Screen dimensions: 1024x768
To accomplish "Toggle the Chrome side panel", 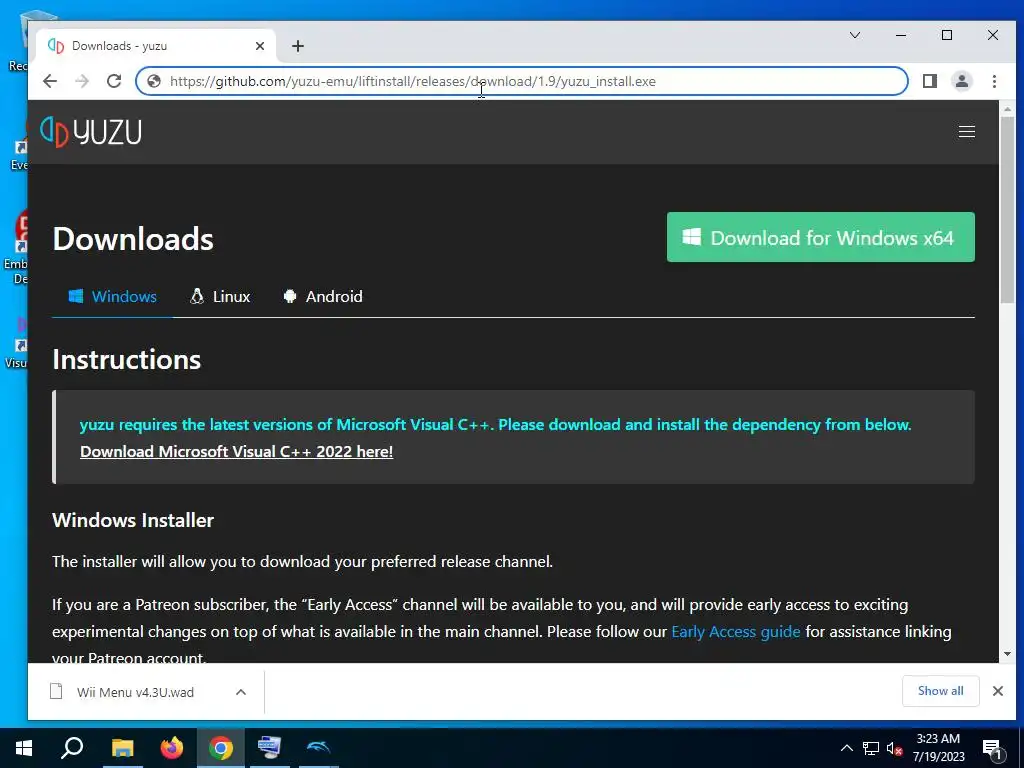I will point(929,81).
